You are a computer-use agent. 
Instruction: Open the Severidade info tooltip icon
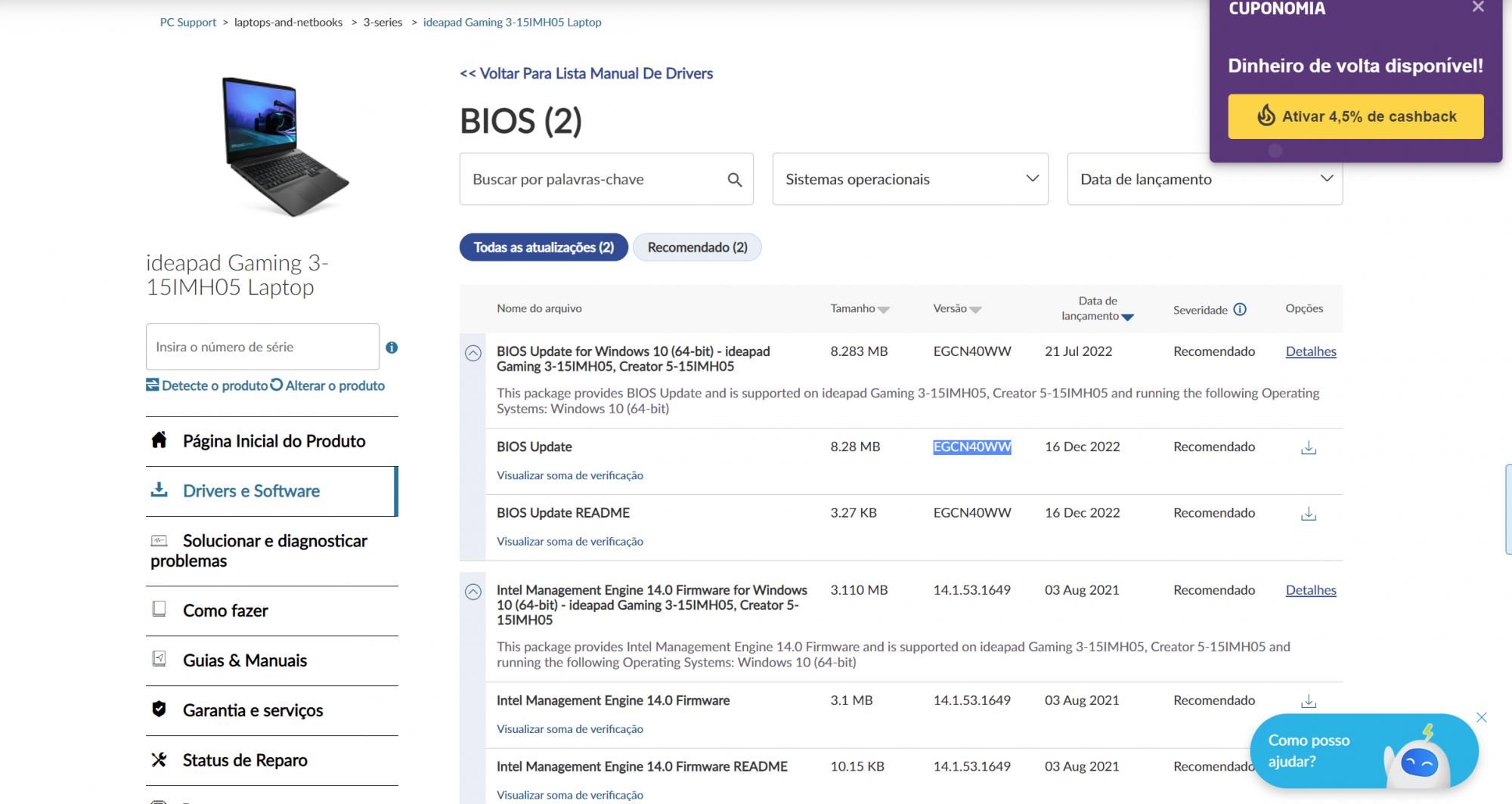coord(1240,309)
